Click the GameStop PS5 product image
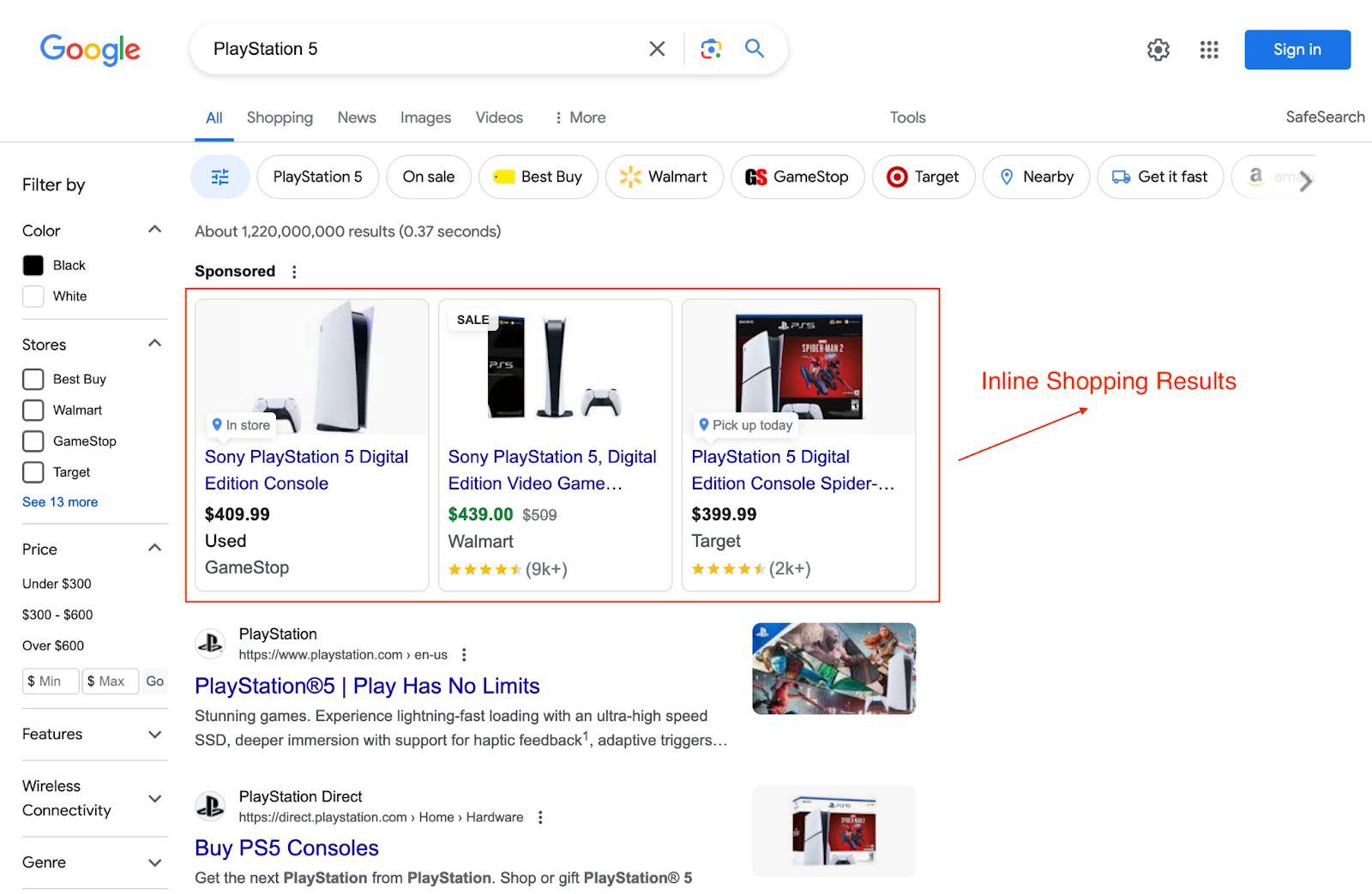Viewport: 1372px width, 894px height. [x=312, y=367]
